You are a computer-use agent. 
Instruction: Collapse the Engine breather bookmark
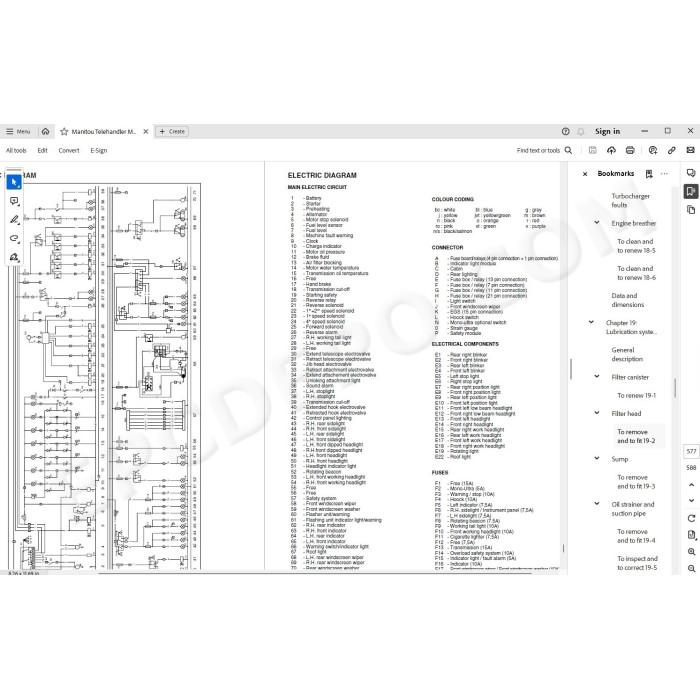[596, 222]
